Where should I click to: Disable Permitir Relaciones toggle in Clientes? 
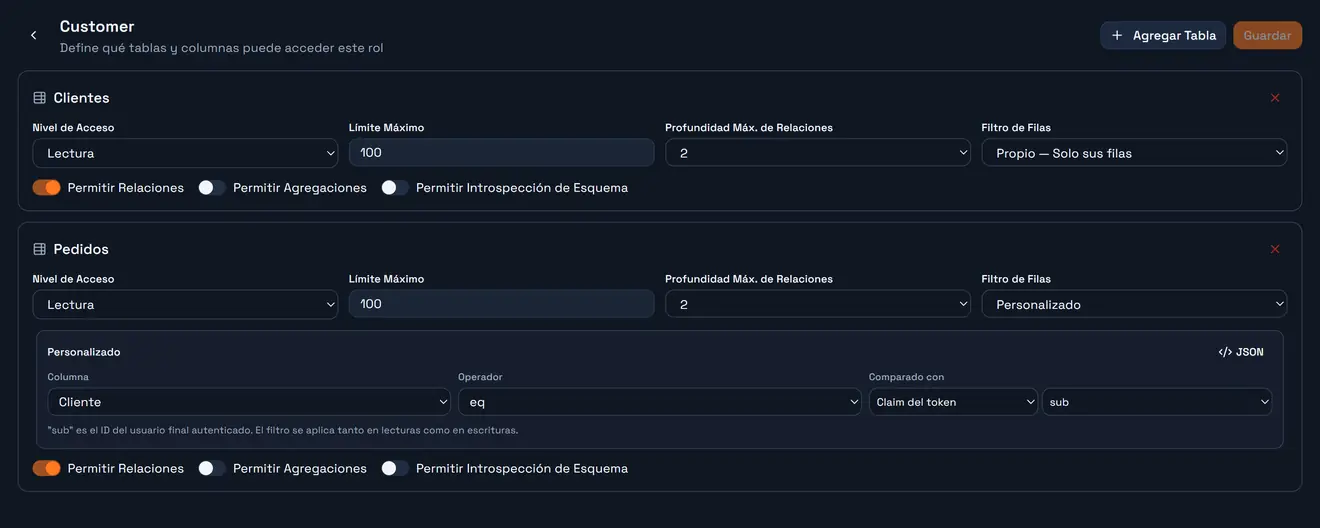[47, 187]
